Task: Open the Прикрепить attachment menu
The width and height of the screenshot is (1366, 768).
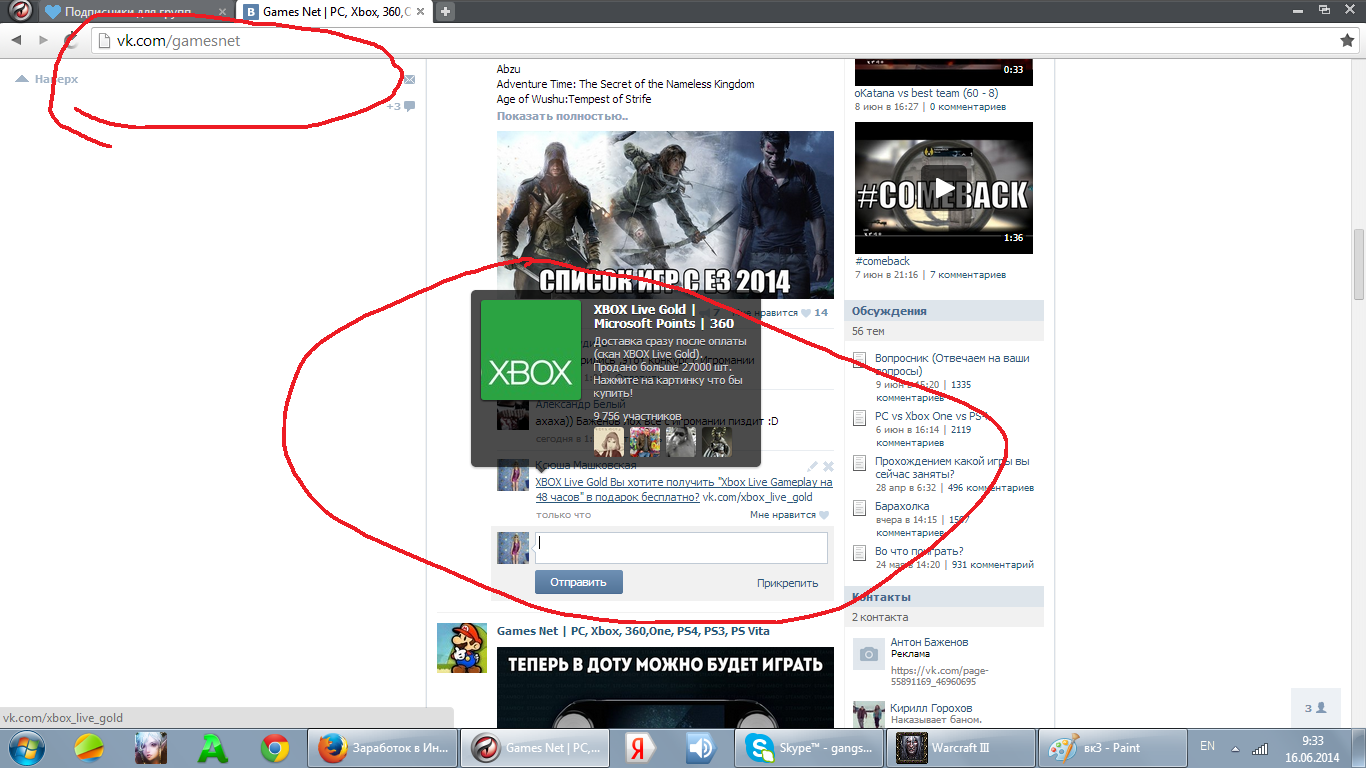Action: 787,583
